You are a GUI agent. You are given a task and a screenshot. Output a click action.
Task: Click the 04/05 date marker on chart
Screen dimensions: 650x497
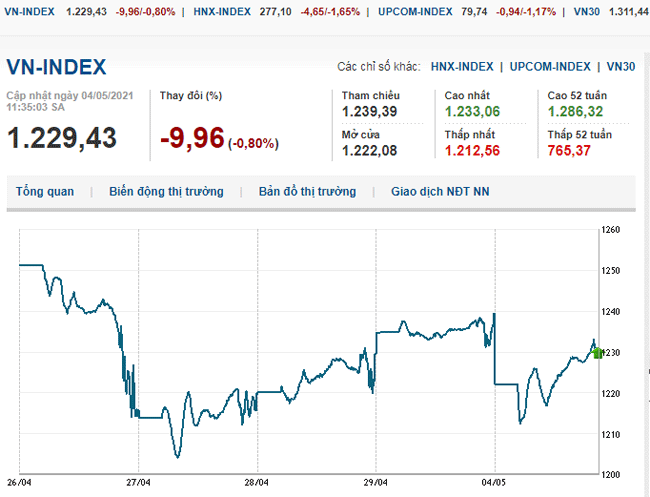494,478
